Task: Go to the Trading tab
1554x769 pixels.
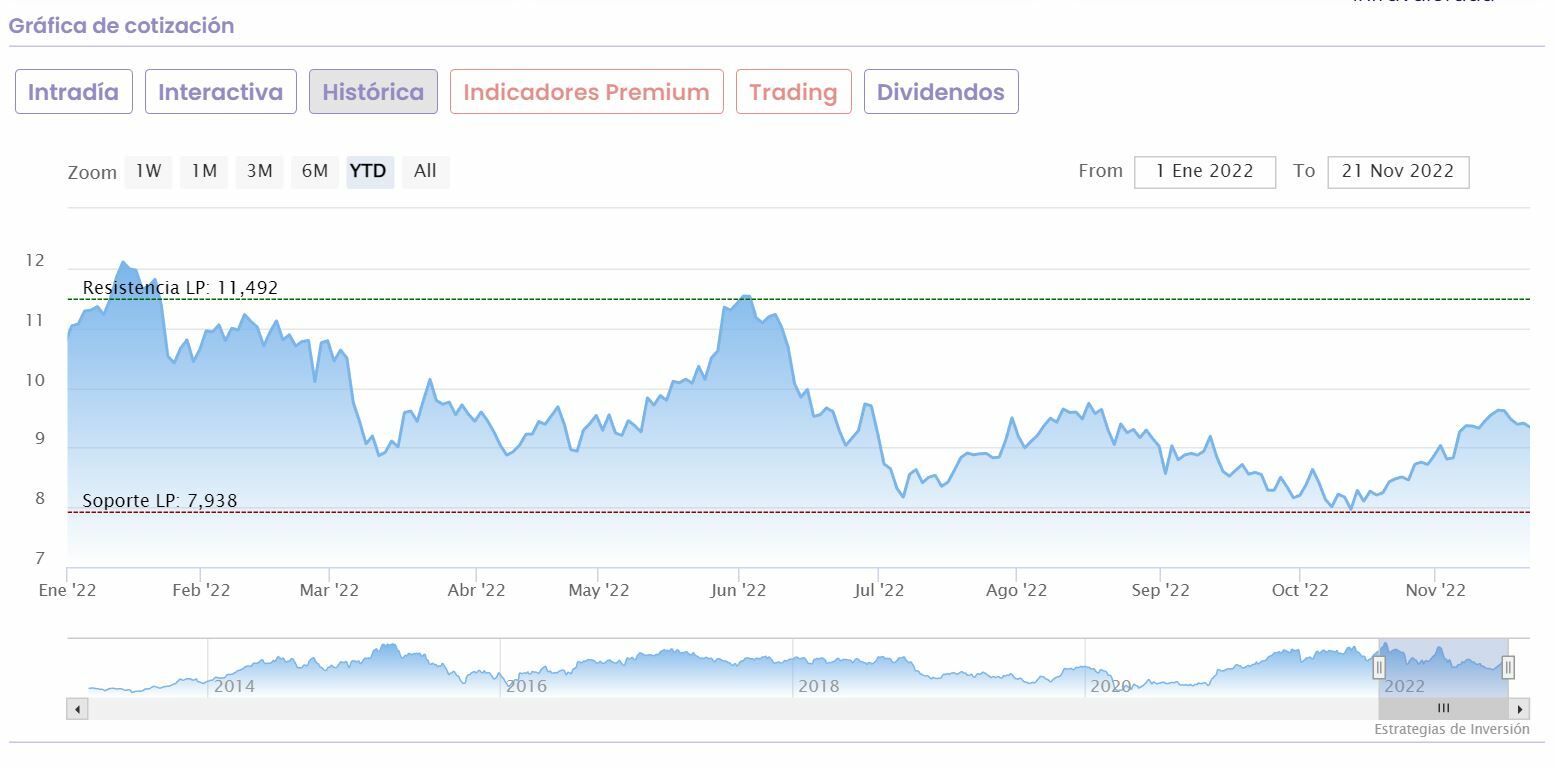Action: [x=793, y=92]
